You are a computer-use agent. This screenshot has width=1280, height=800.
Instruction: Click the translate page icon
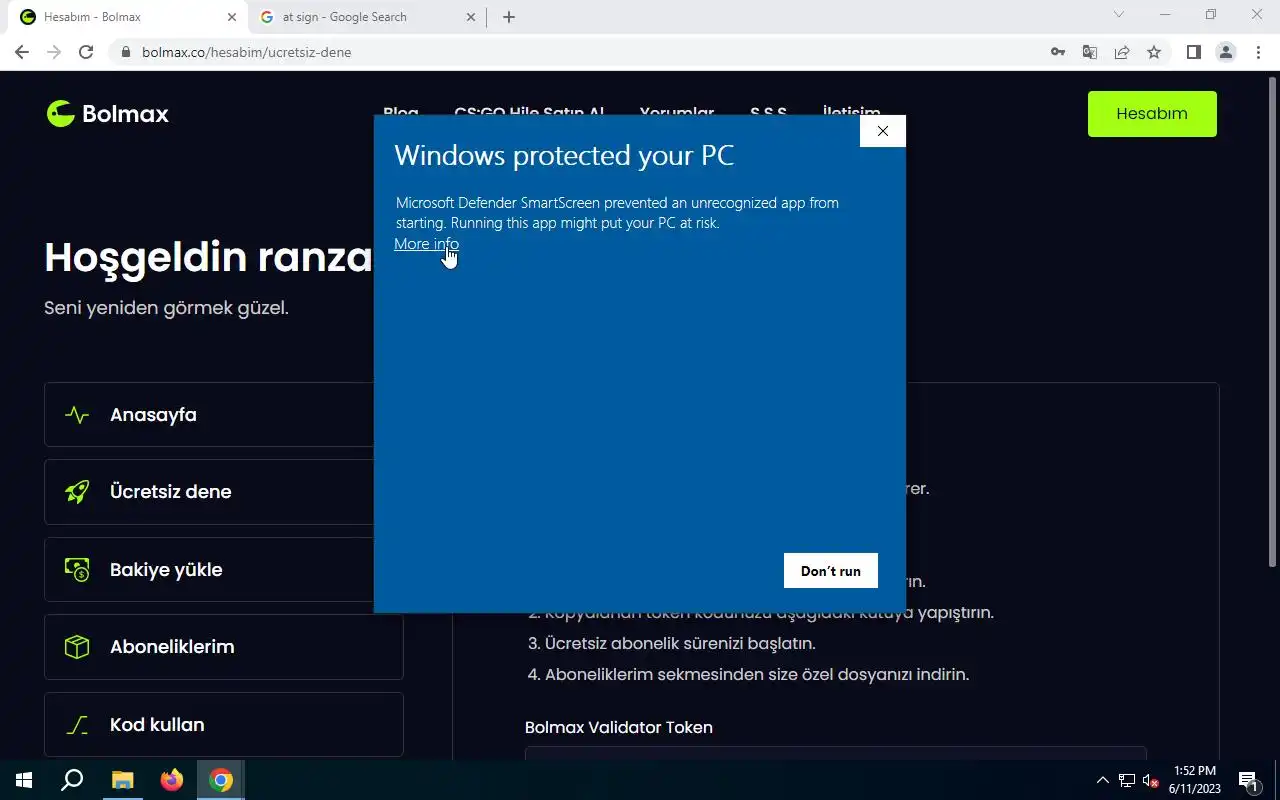tap(1090, 52)
